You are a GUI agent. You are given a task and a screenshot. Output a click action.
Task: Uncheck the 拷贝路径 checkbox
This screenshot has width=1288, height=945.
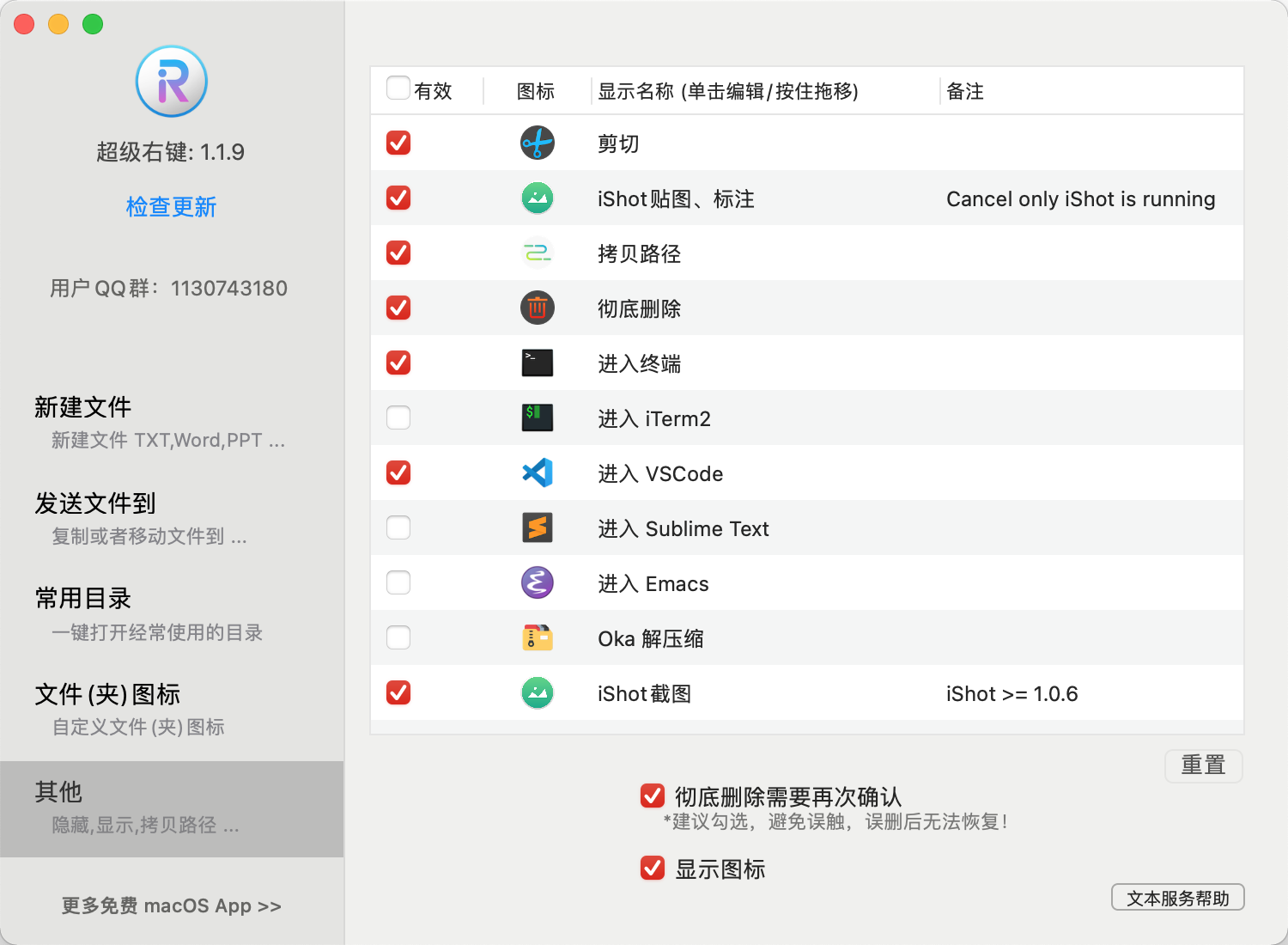pyautogui.click(x=398, y=253)
